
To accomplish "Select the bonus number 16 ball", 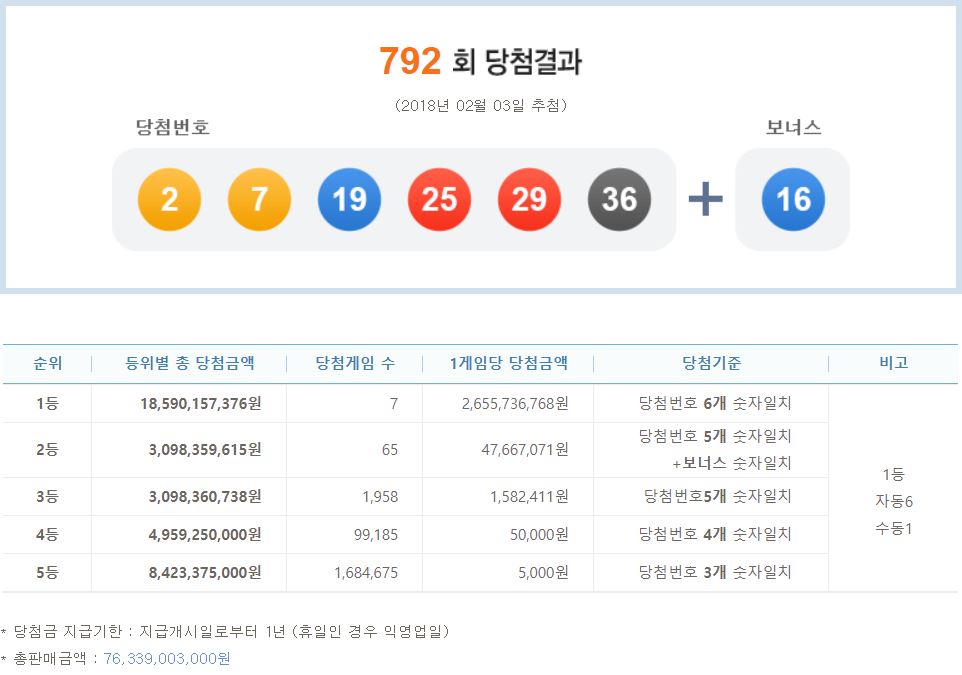I will coord(791,199).
